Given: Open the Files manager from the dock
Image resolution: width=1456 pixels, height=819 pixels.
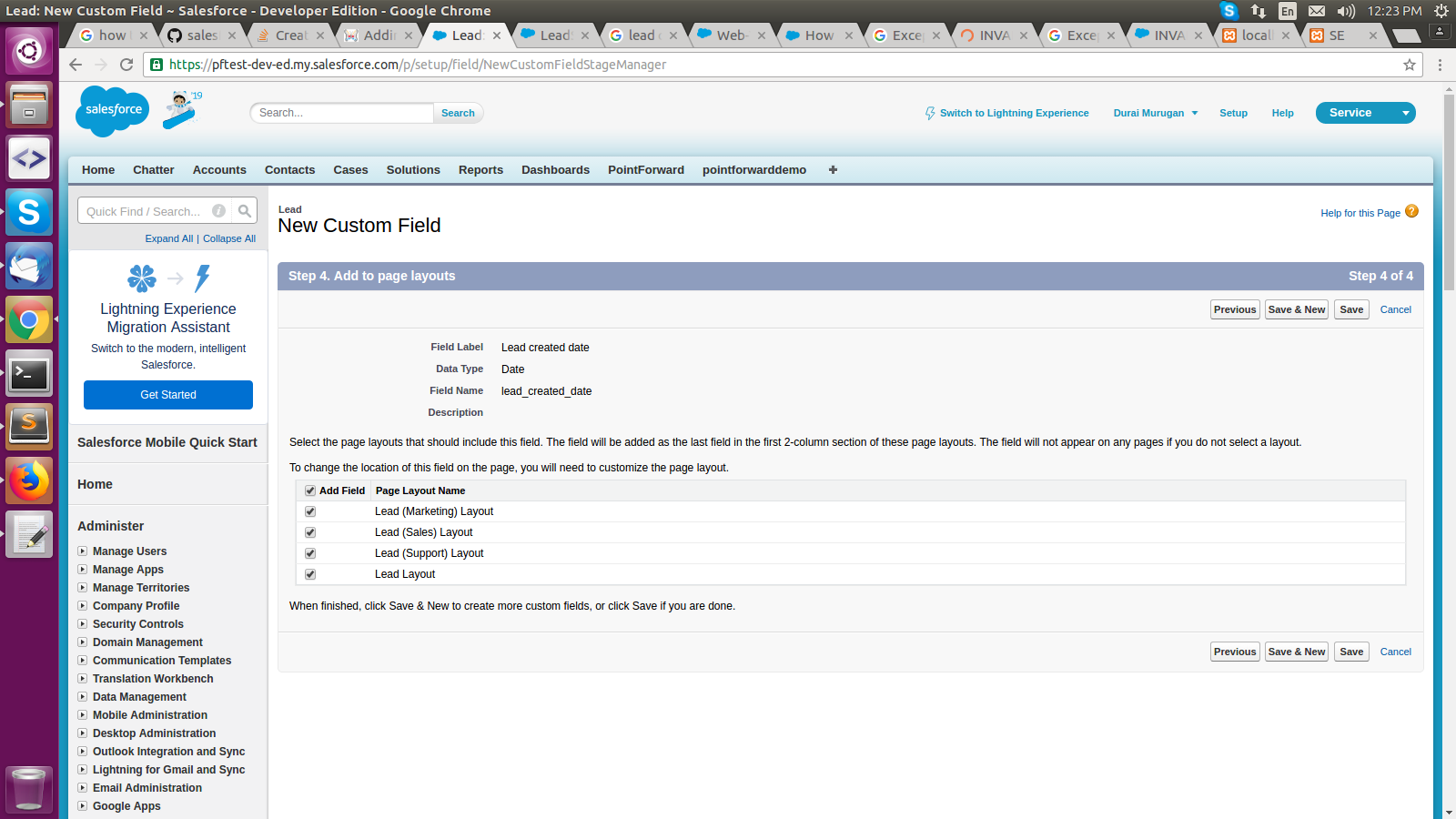Looking at the screenshot, I should (x=29, y=105).
